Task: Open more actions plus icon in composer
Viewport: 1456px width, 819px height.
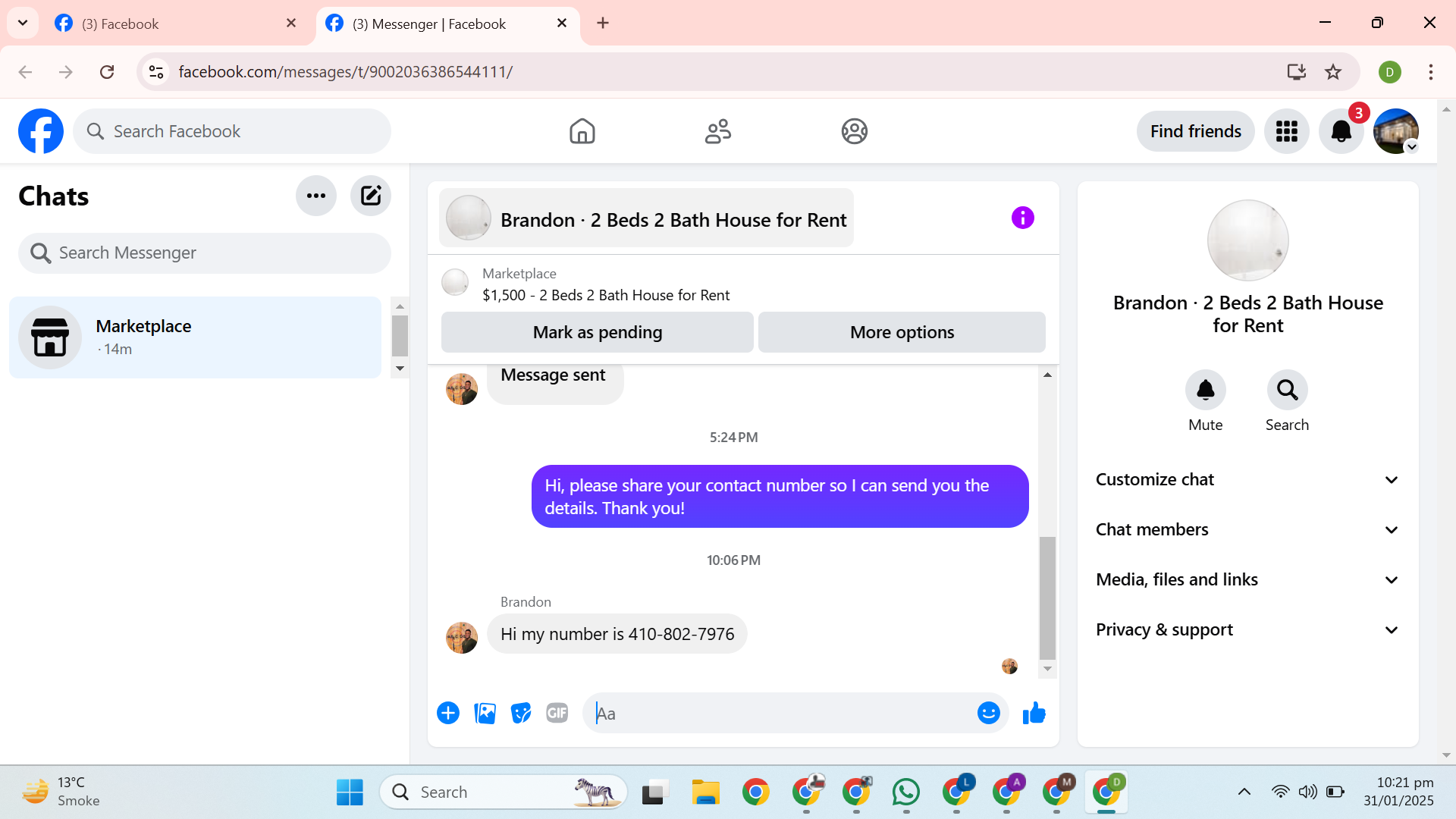Action: coord(448,713)
